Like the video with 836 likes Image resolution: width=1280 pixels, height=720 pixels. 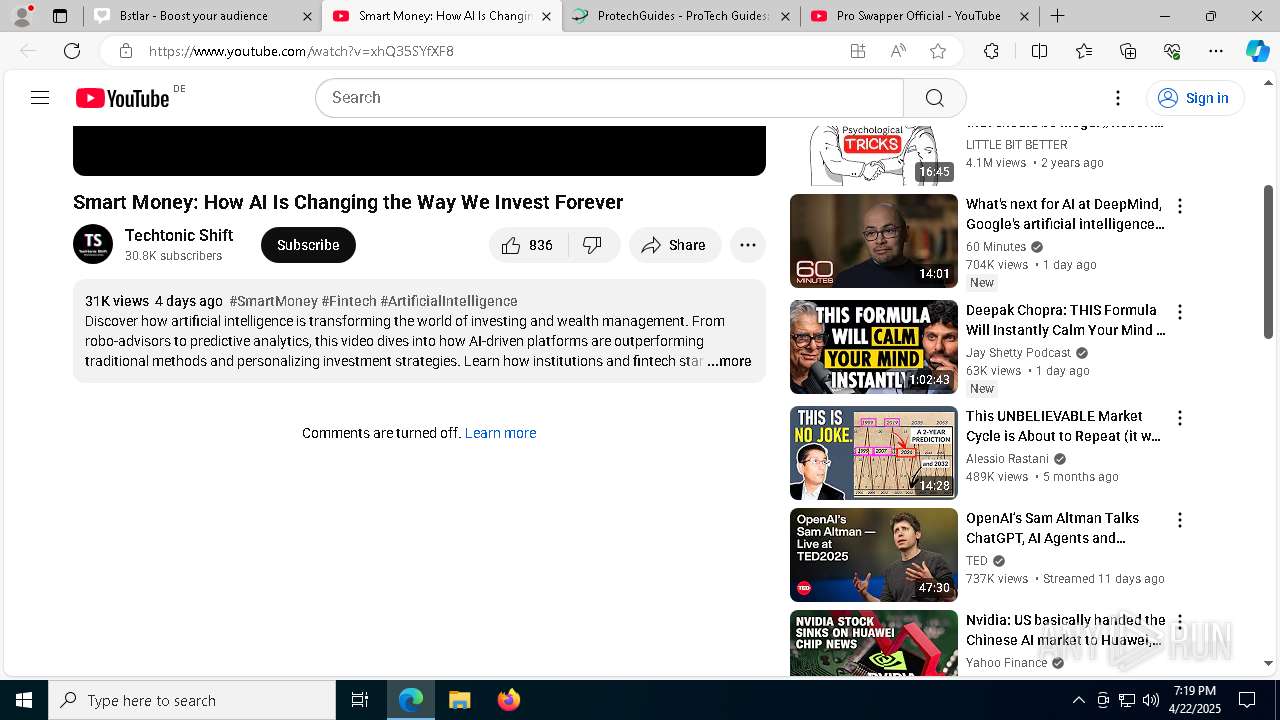point(528,245)
